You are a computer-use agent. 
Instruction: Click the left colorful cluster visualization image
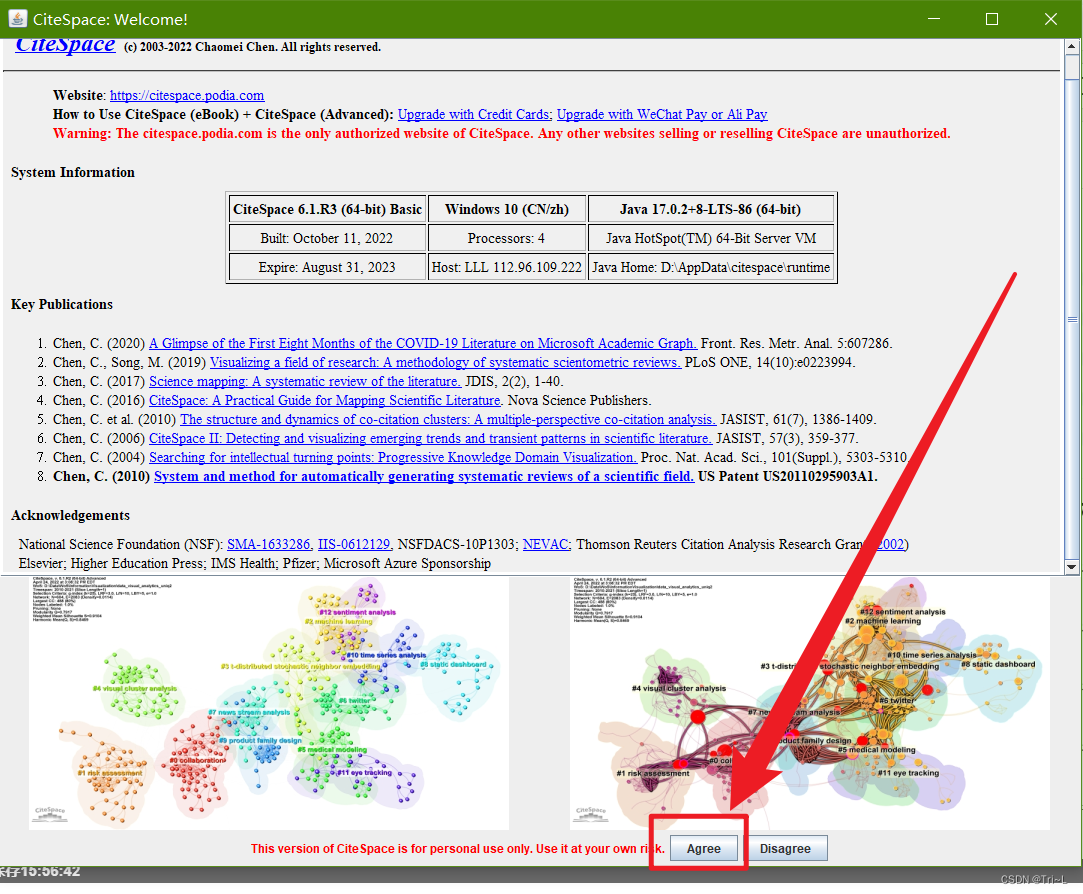[x=269, y=703]
